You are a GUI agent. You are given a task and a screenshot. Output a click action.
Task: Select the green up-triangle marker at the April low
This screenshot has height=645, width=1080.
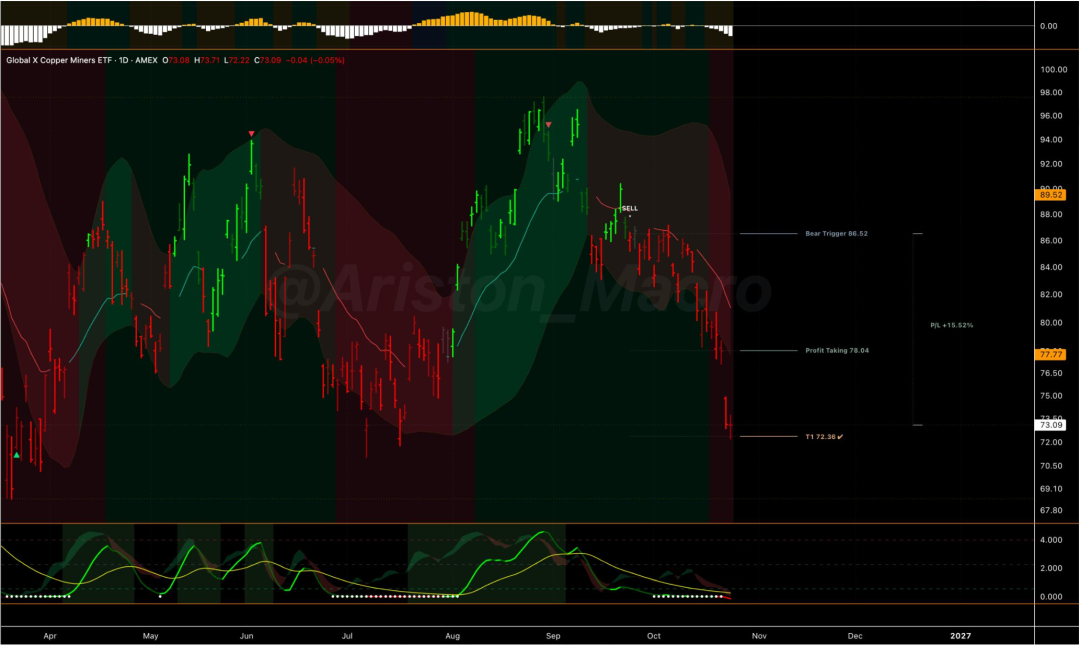pyautogui.click(x=17, y=455)
